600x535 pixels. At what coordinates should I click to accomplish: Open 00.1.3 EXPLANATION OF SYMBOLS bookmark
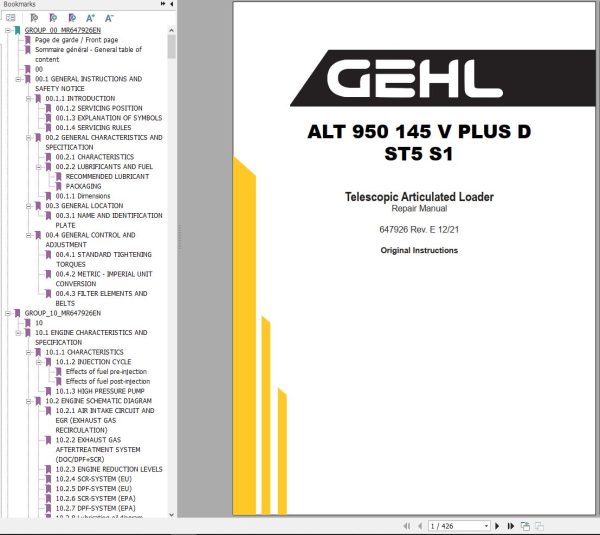pyautogui.click(x=109, y=118)
